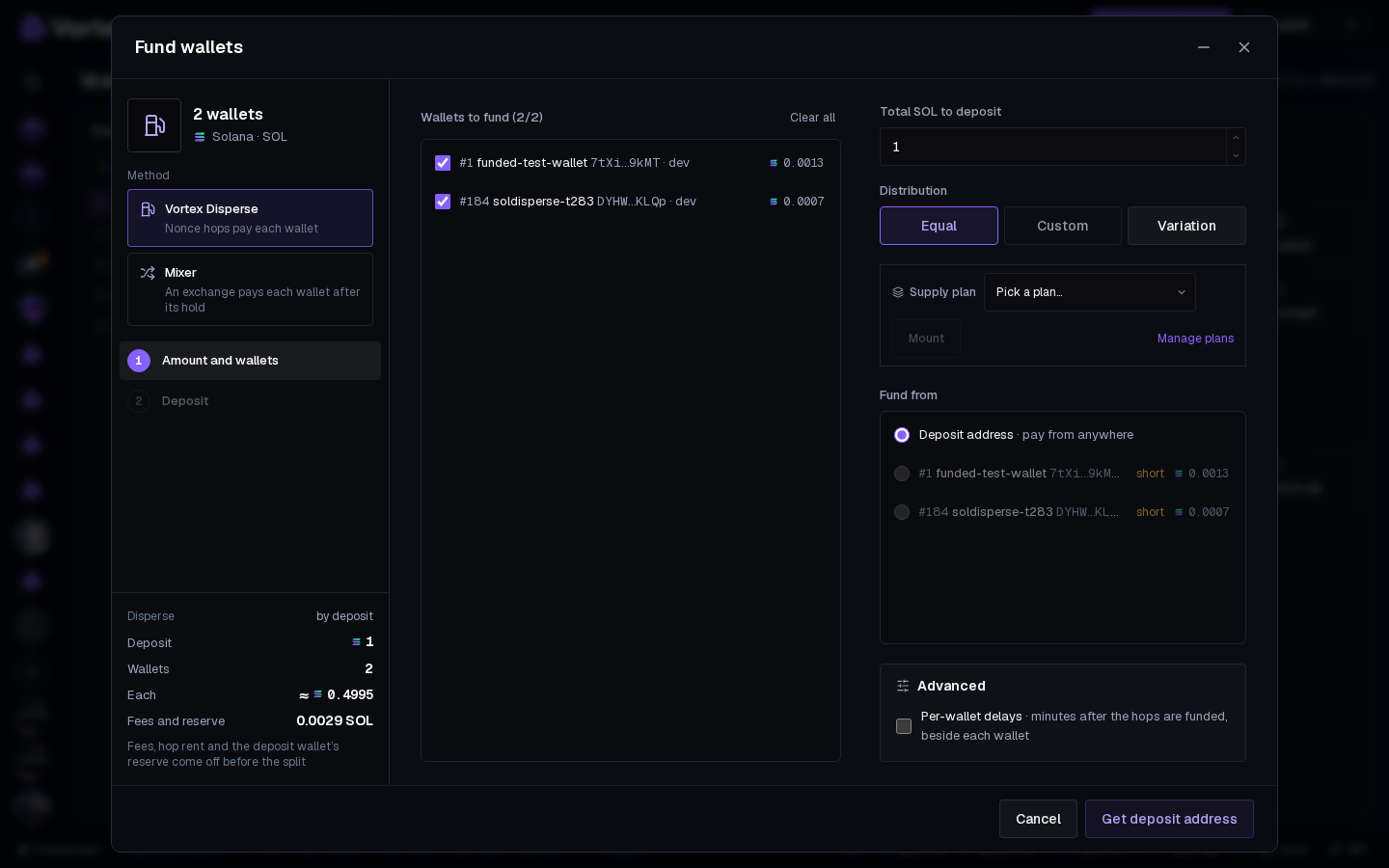Open the Manage plans link
Screen dimensions: 1389x868
coord(1196,339)
